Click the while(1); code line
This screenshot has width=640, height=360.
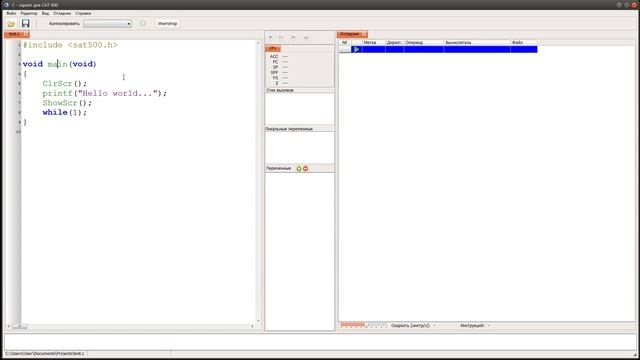click(x=64, y=113)
